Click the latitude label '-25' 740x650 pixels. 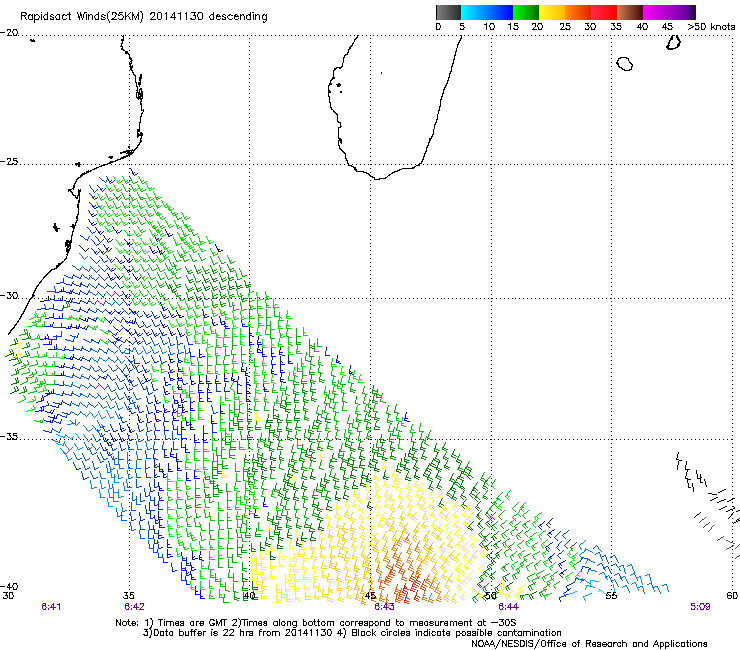click(x=9, y=161)
